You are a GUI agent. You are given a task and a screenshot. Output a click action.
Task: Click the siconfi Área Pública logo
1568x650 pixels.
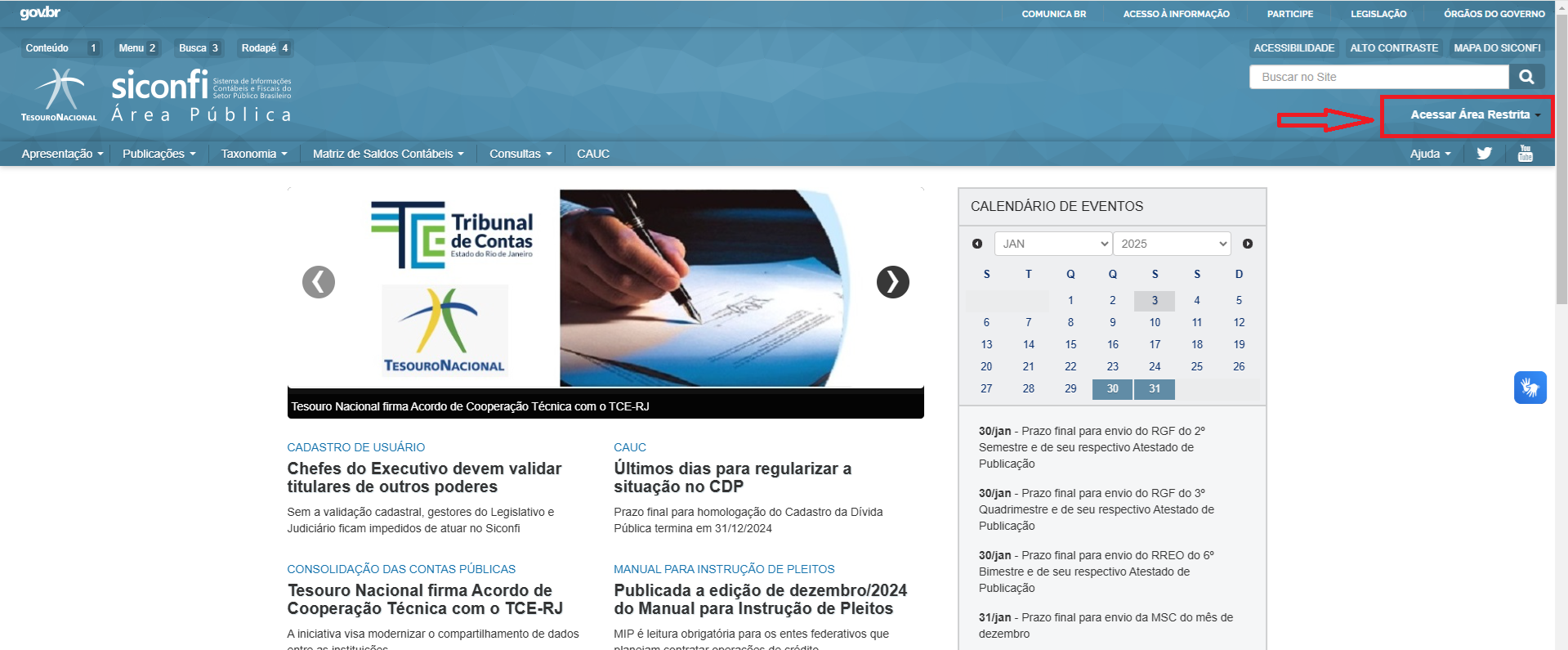(x=201, y=96)
